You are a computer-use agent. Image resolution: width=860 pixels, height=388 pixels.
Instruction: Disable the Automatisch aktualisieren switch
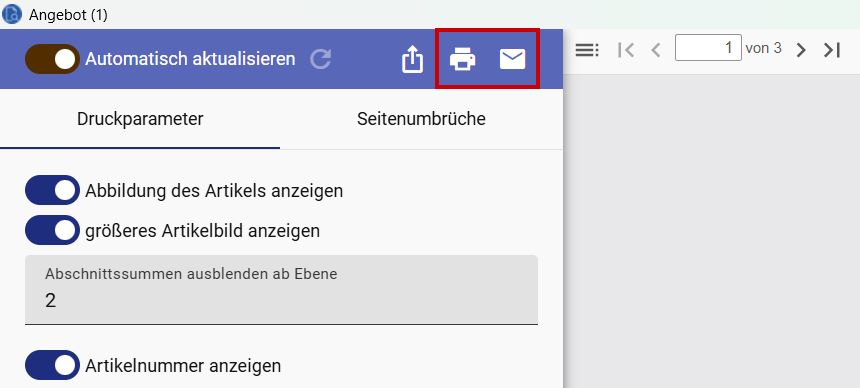52,59
